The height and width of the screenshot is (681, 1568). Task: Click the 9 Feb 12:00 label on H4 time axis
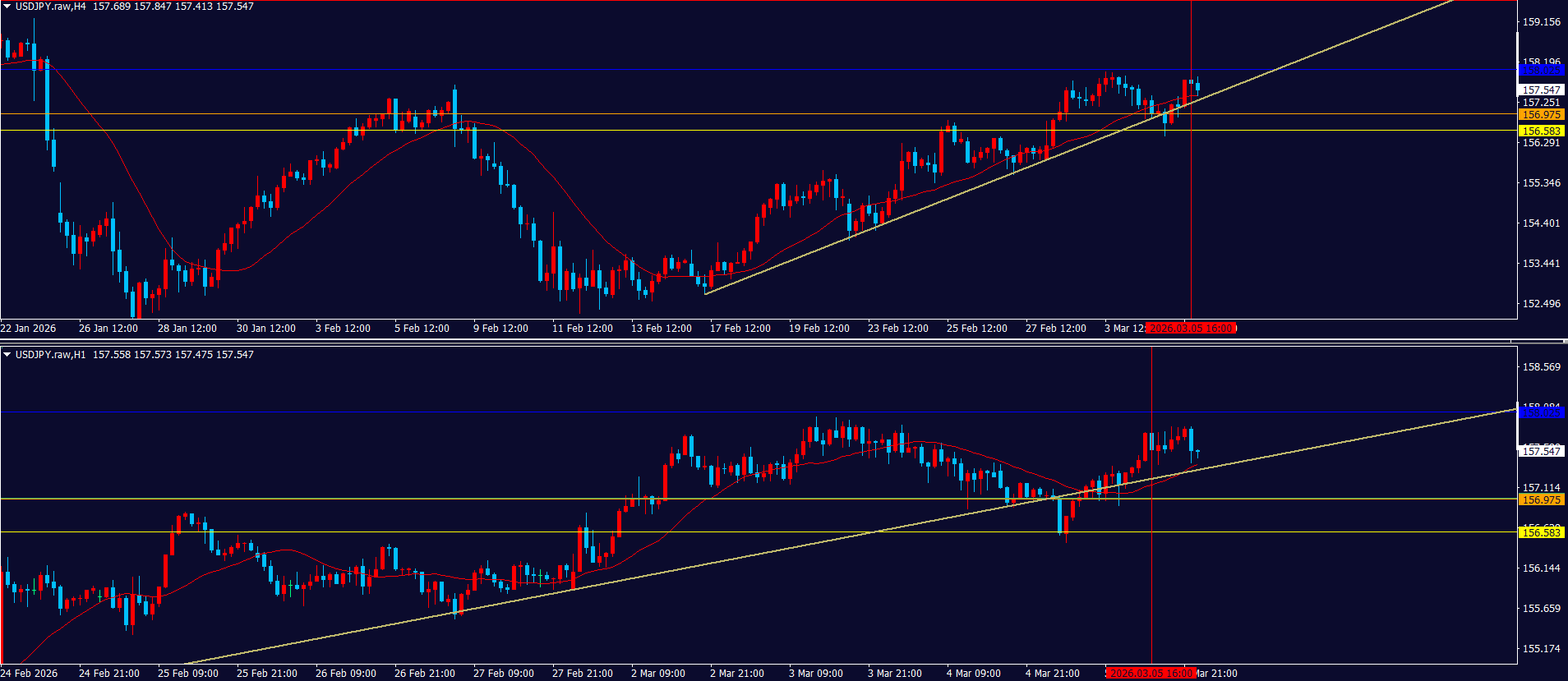(x=500, y=329)
